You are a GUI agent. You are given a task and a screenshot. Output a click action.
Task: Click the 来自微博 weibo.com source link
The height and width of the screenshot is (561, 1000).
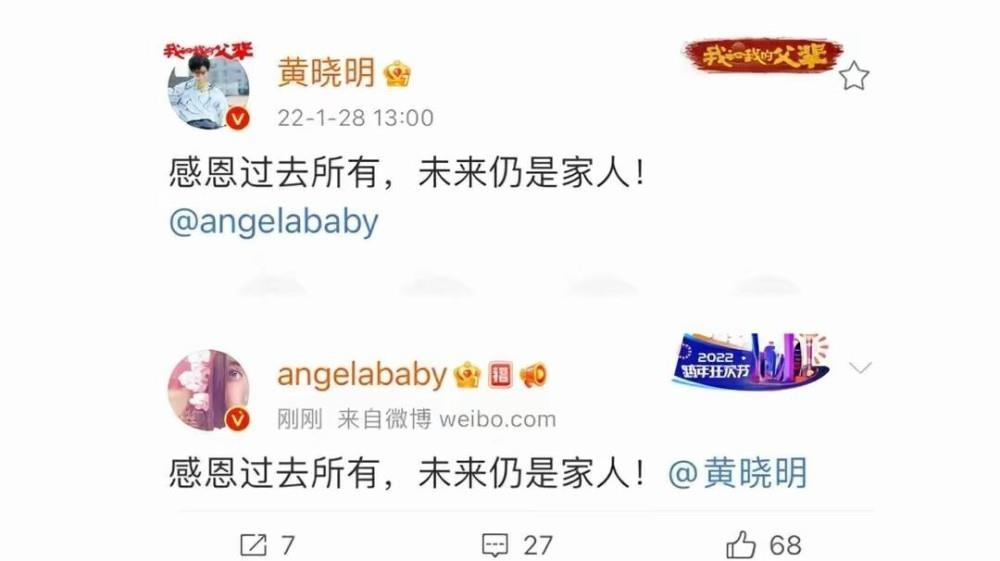coord(446,419)
